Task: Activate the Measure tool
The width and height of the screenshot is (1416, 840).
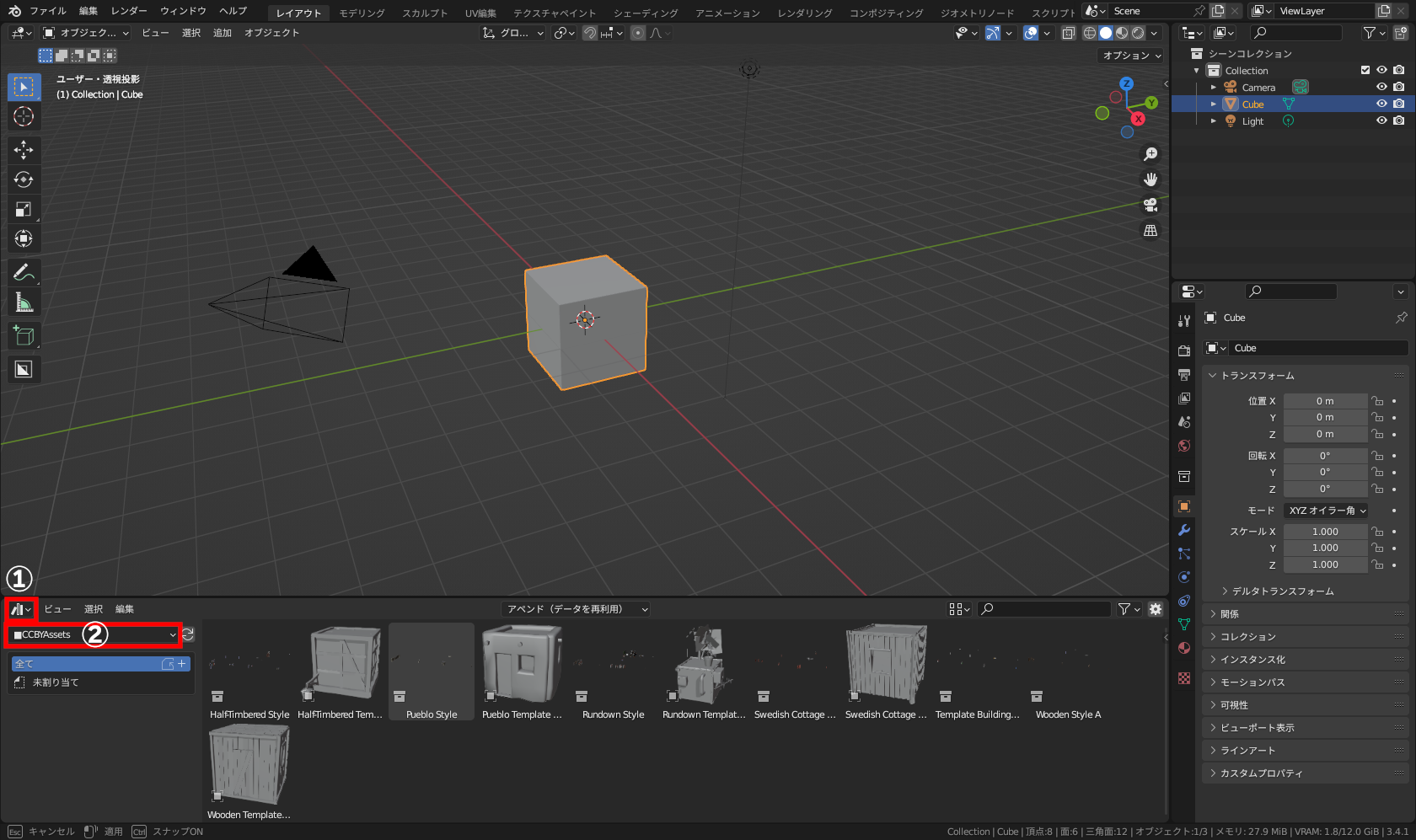Action: tap(24, 302)
